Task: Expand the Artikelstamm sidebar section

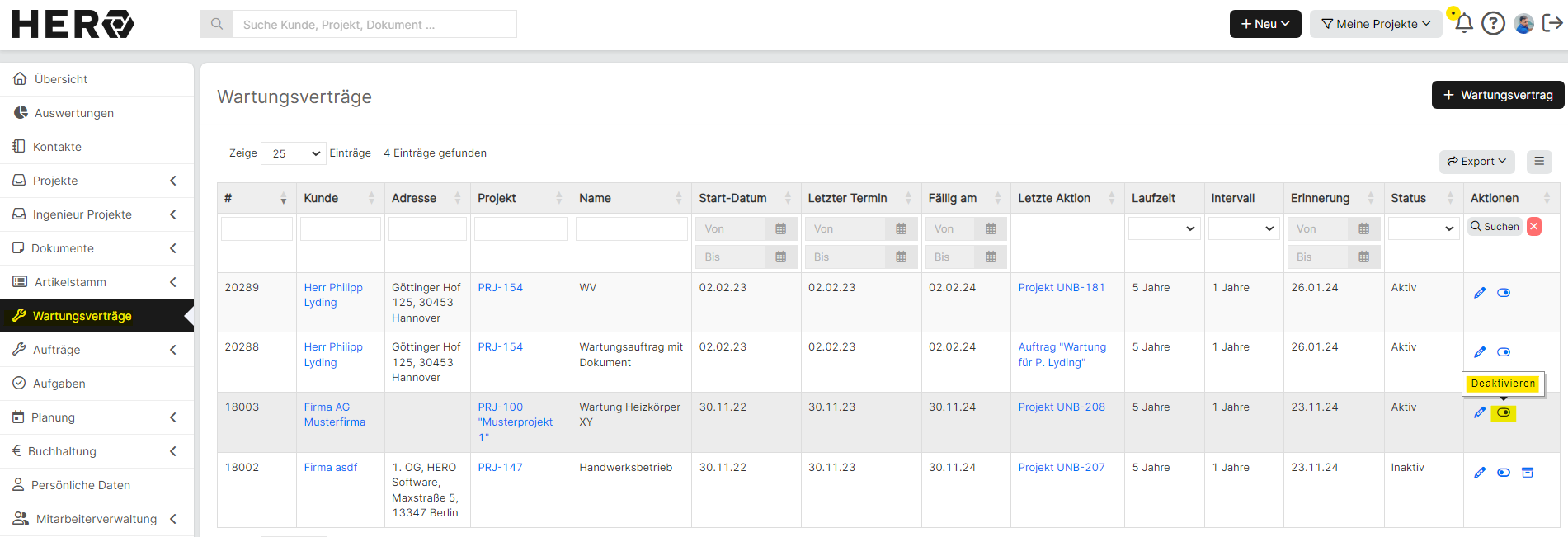Action: click(97, 282)
